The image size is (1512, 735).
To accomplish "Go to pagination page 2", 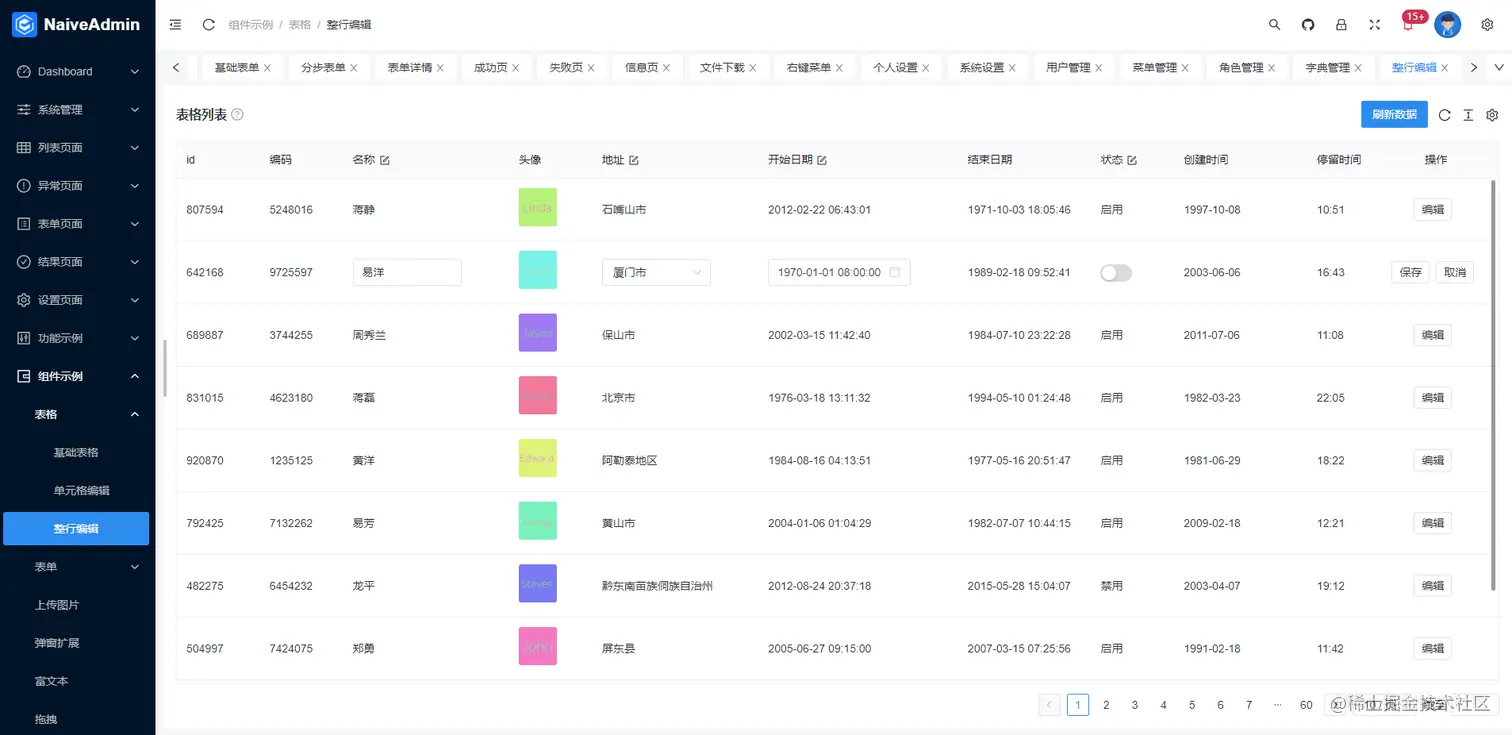I will point(1106,705).
